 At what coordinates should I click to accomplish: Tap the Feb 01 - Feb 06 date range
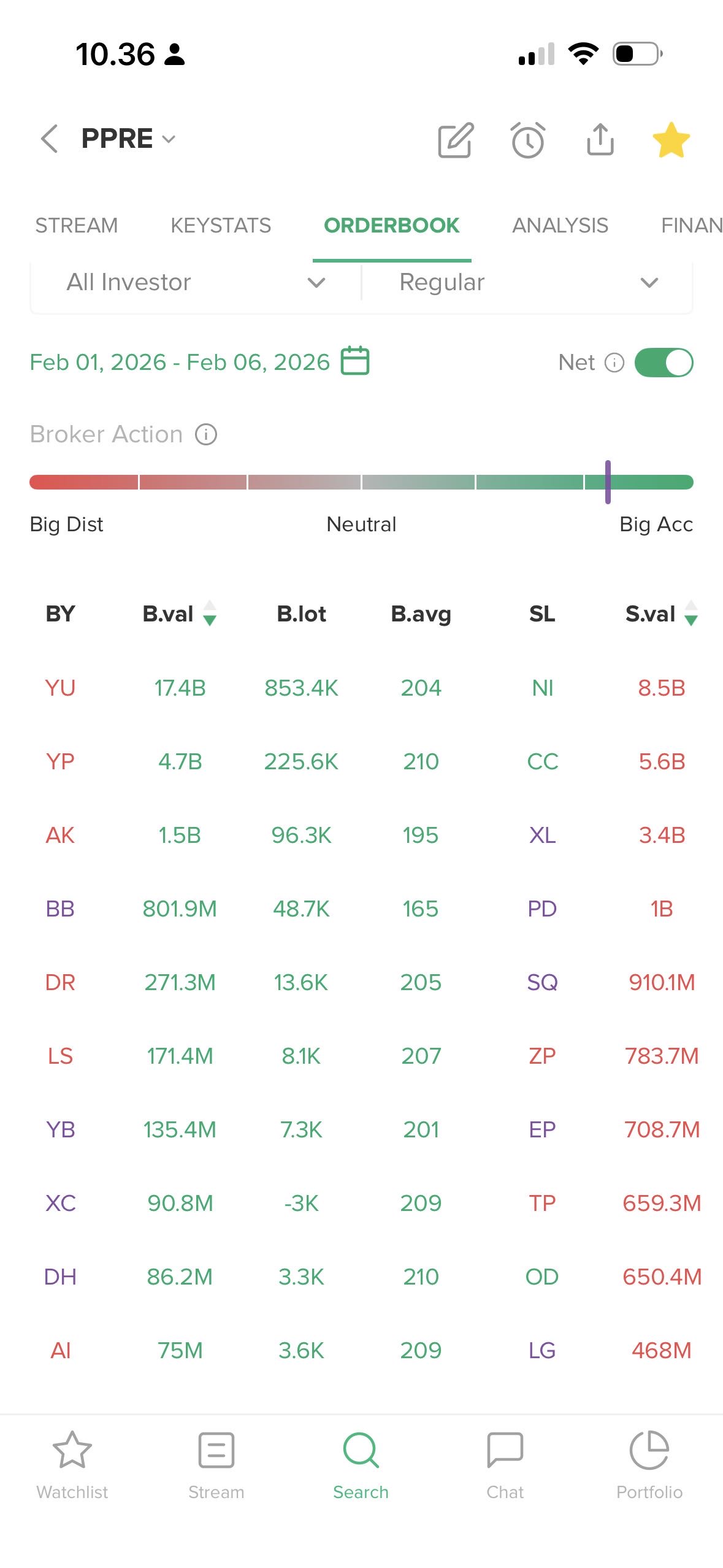[180, 363]
